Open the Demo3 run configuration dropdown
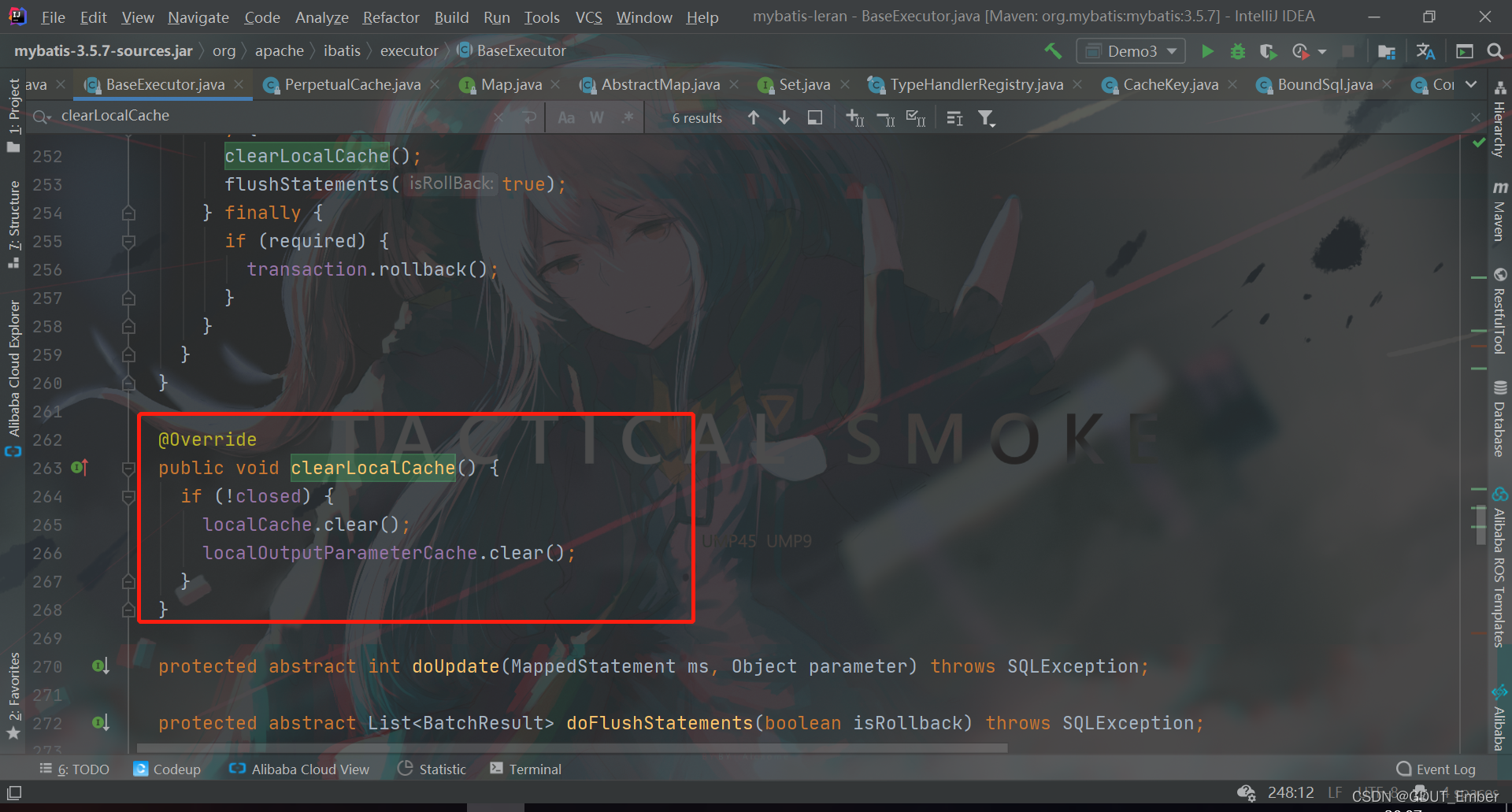This screenshot has height=812, width=1512. pyautogui.click(x=1131, y=51)
